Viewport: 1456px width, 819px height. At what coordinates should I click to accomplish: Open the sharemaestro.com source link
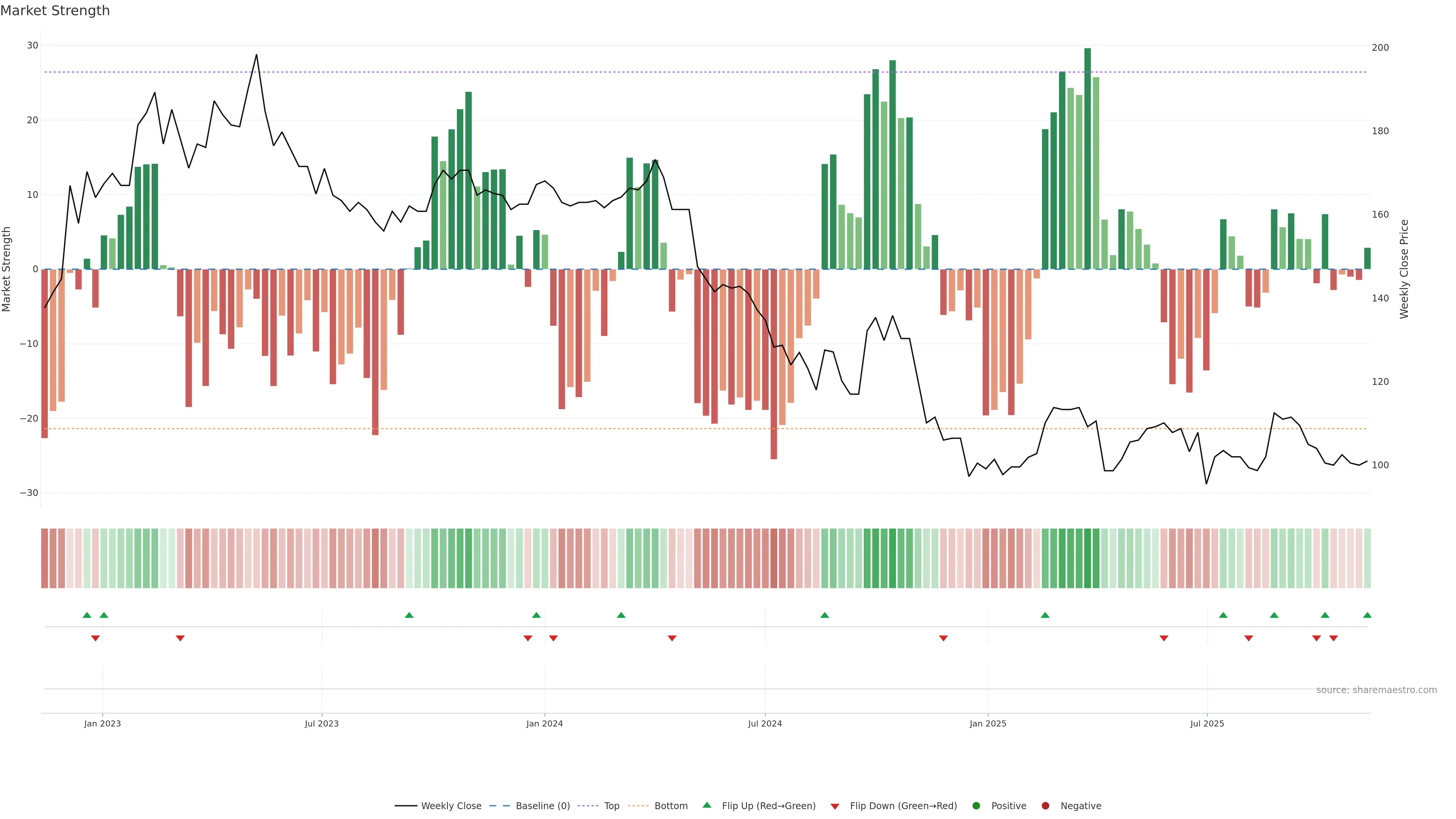[x=1376, y=690]
